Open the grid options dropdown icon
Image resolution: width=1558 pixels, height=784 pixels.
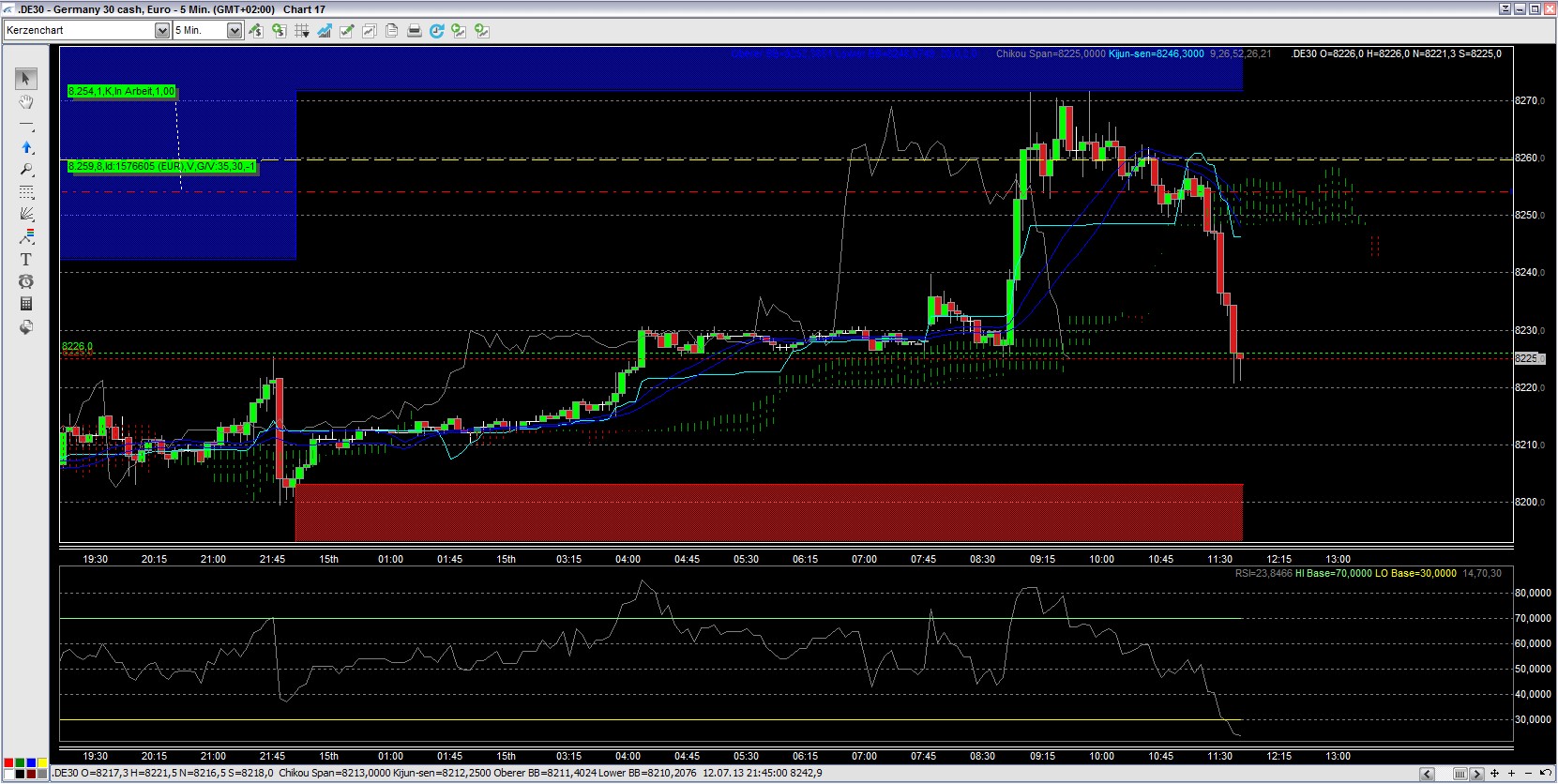click(x=302, y=31)
